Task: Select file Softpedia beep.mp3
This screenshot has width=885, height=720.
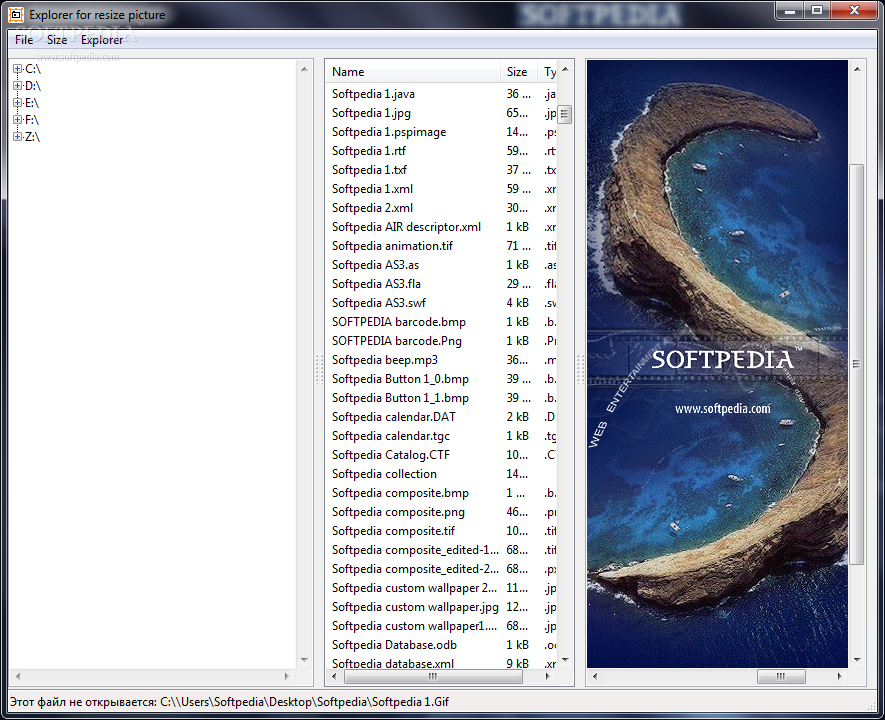Action: pos(384,359)
